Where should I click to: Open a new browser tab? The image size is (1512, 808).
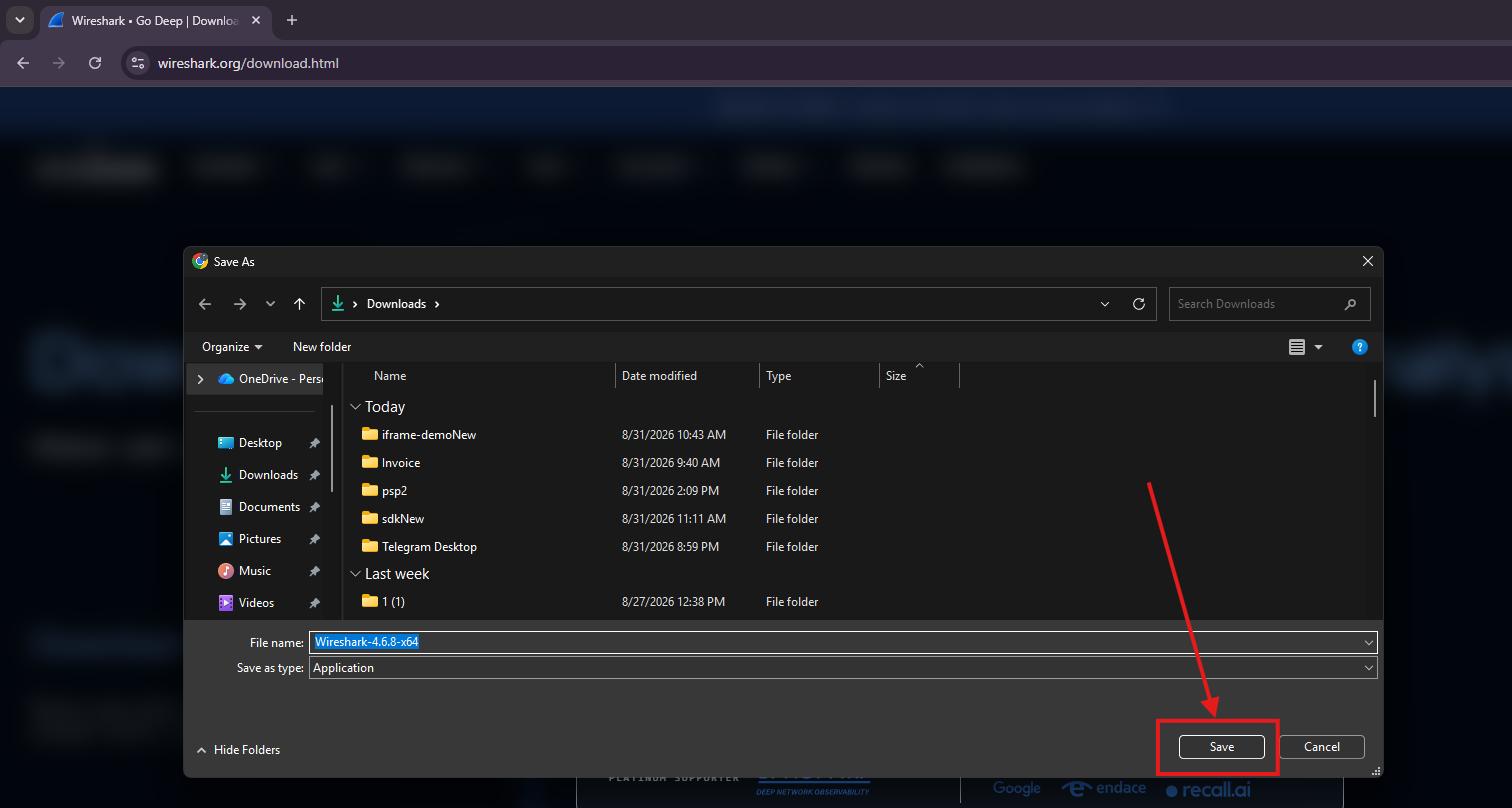(292, 20)
